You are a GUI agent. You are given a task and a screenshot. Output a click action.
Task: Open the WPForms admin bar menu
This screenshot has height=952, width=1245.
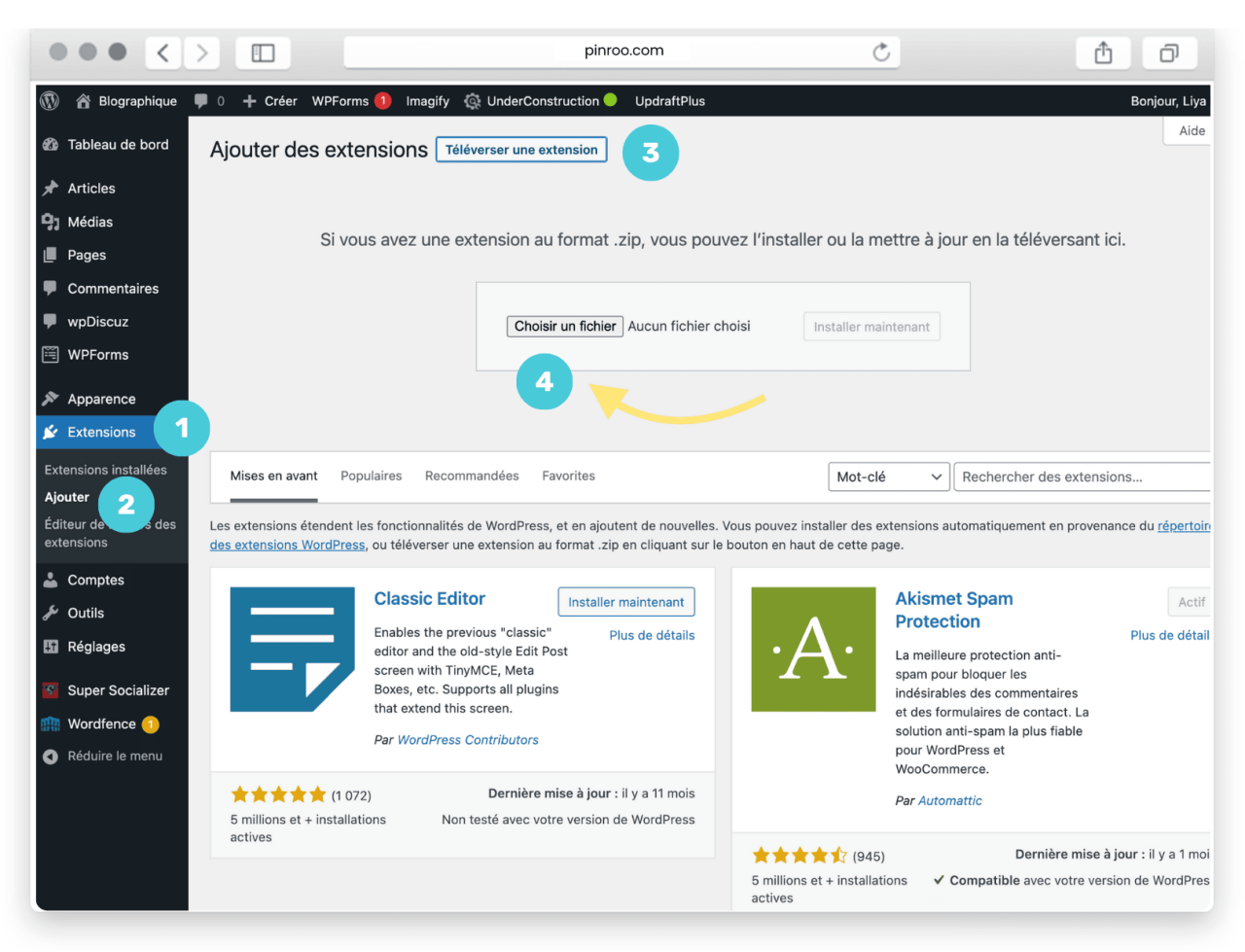[351, 101]
